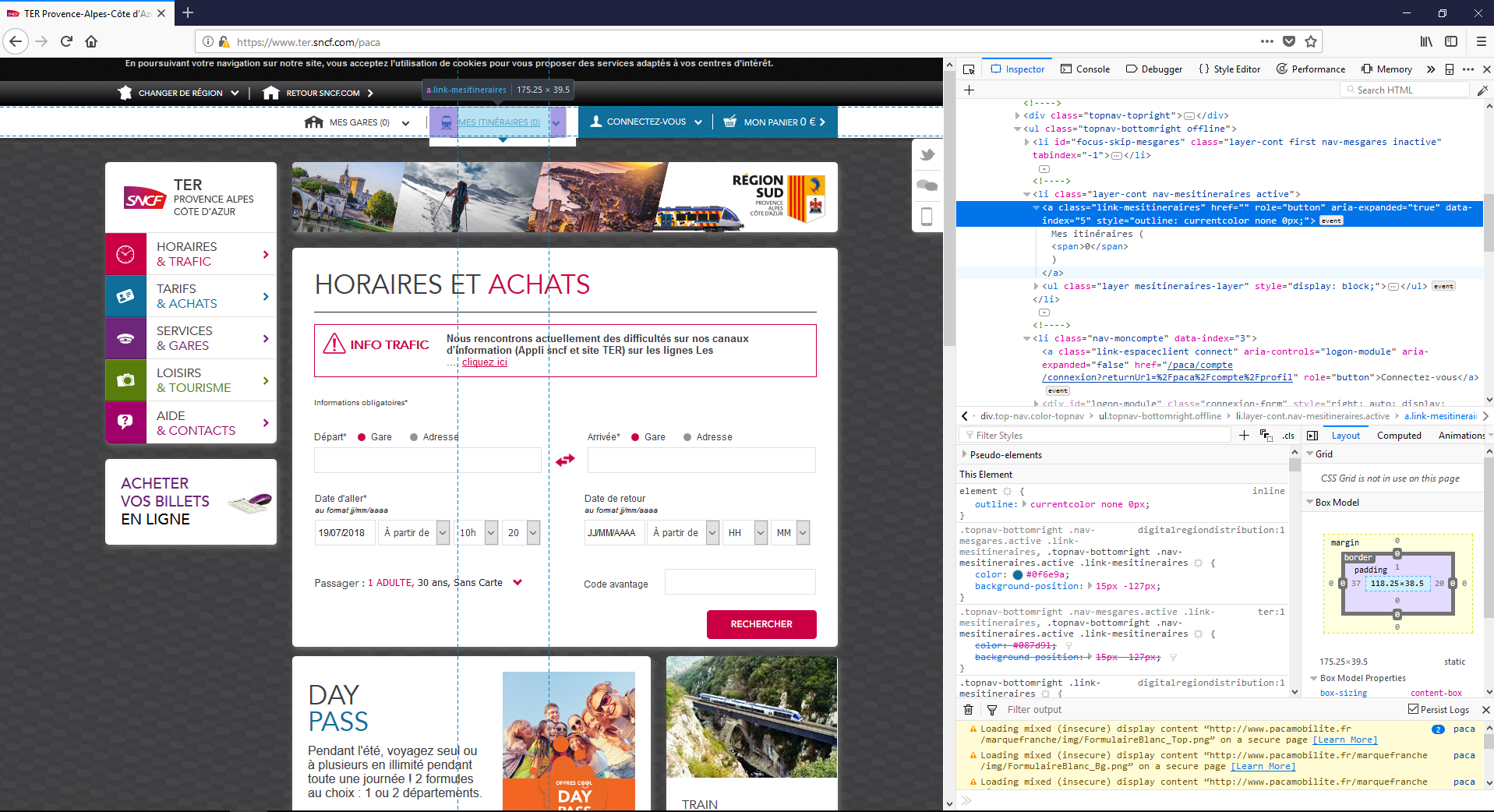
Task: Click the RECHERCHER button
Action: [x=761, y=624]
